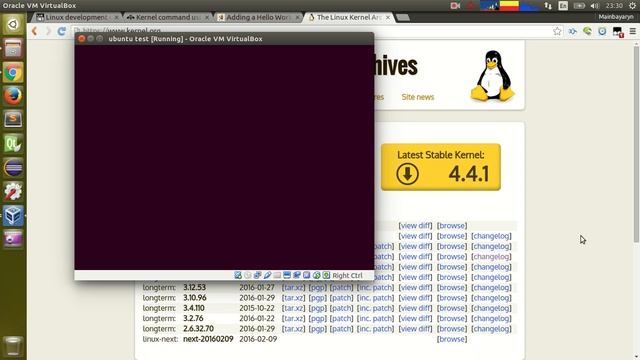Open Eclipse from the launcher
Image resolution: width=640 pixels, height=360 pixels.
coord(13,168)
